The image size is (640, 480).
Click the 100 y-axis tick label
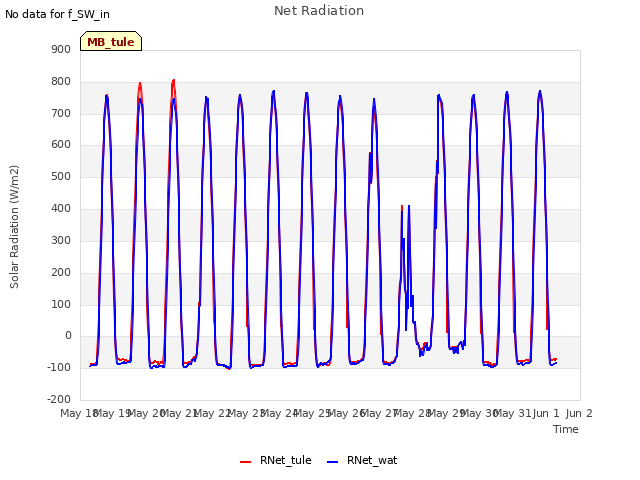click(61, 304)
